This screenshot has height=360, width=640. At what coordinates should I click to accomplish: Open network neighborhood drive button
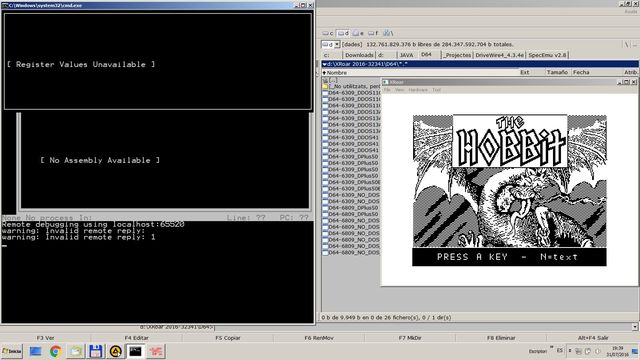pos(388,33)
